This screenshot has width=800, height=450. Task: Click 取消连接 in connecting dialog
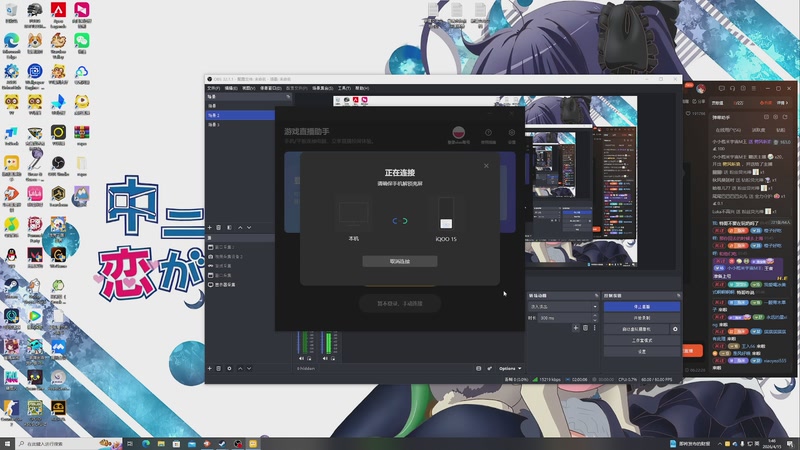(399, 261)
